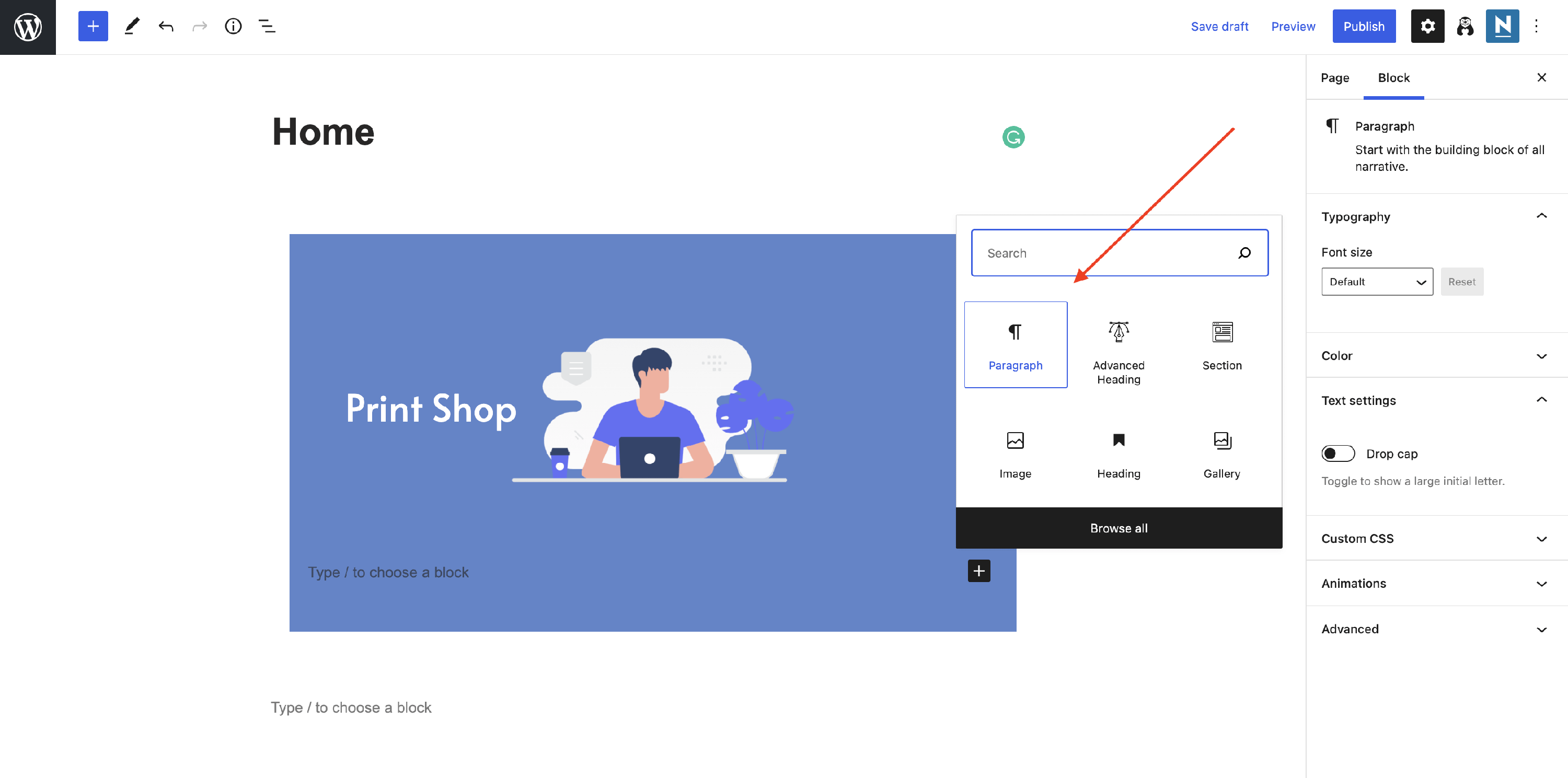Open the List View outline icon
Screen dimensions: 1568x778
[x=267, y=26]
